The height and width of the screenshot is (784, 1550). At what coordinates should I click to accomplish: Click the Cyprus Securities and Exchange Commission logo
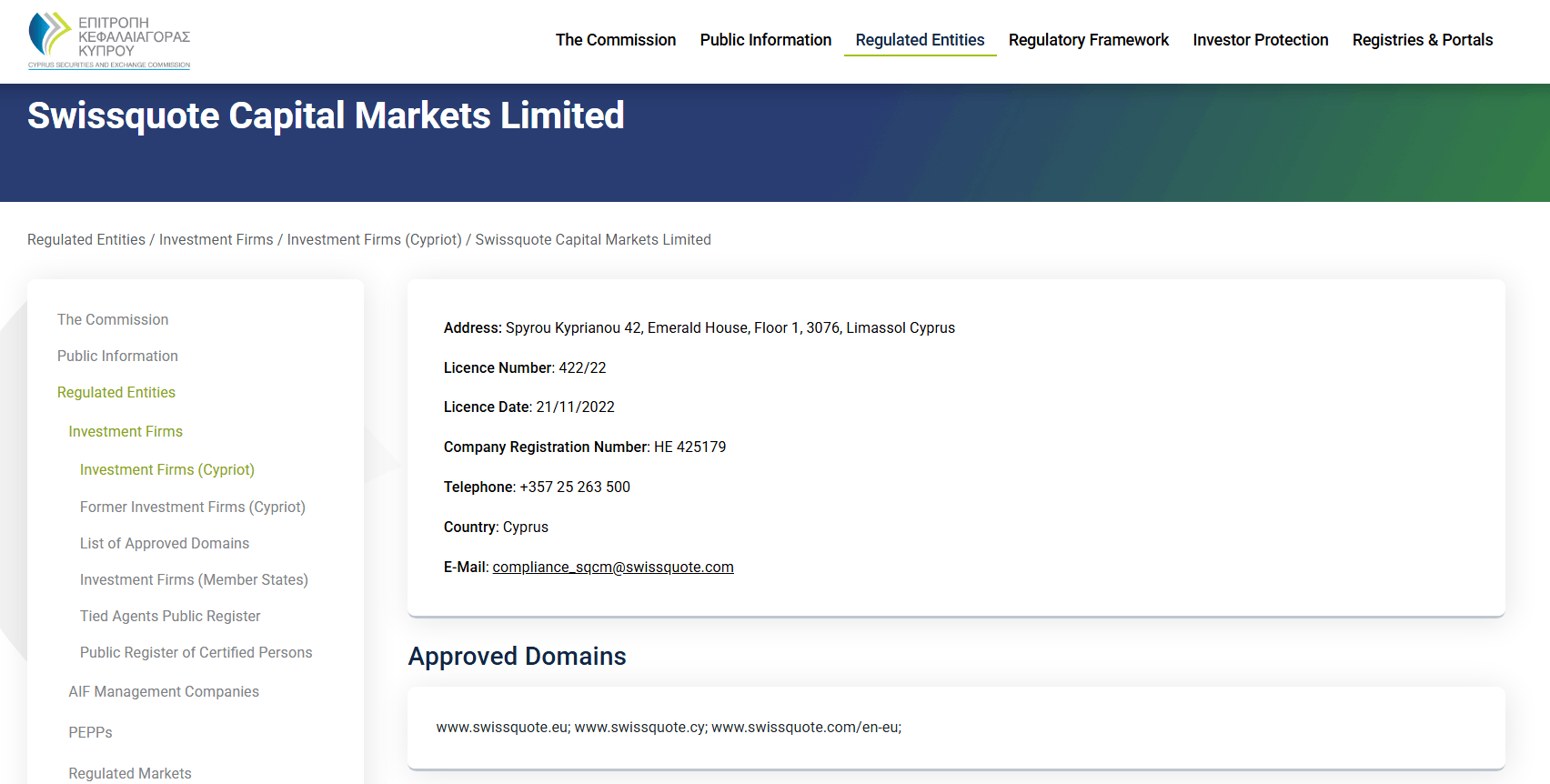click(x=109, y=41)
